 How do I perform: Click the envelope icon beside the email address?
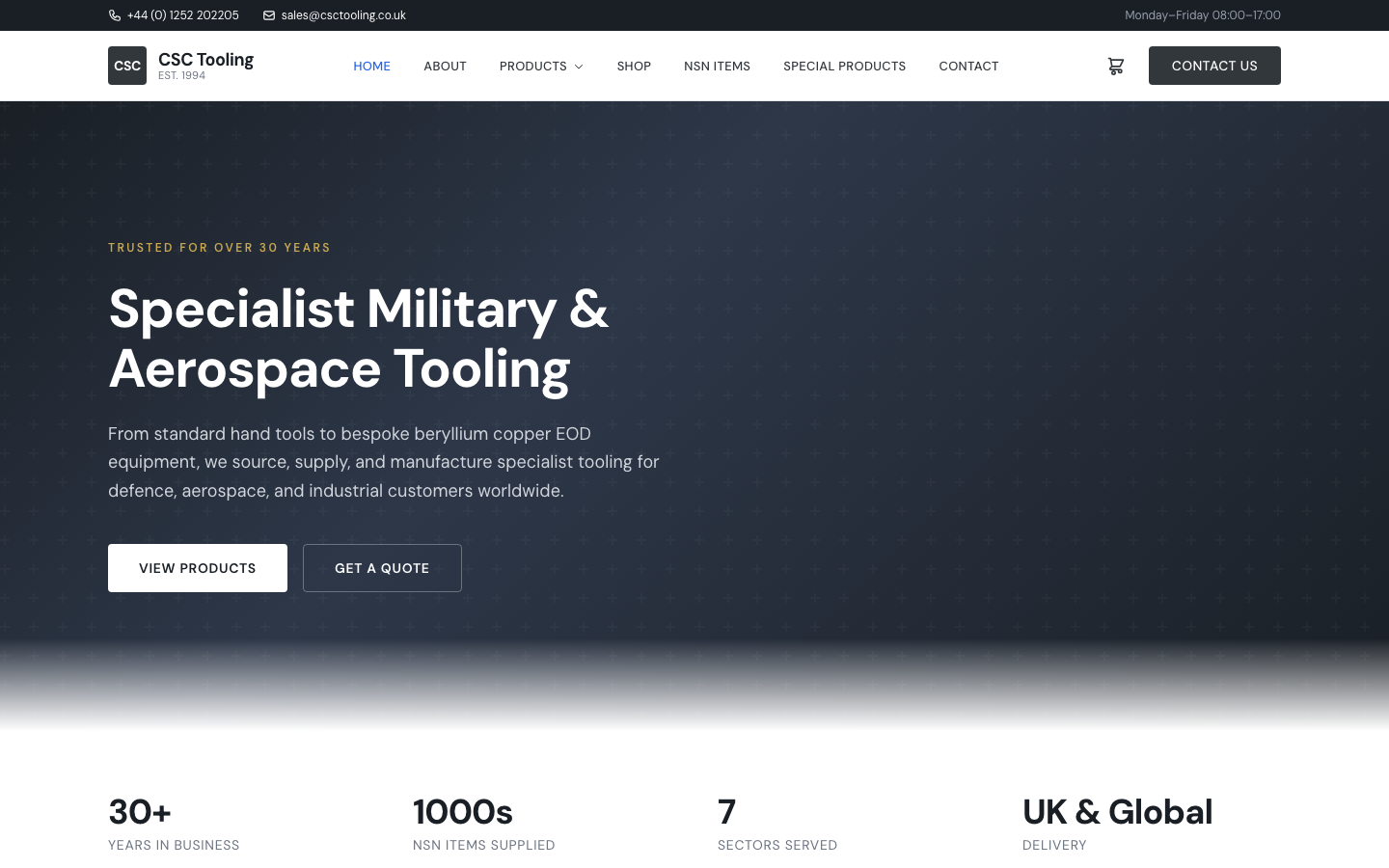[x=268, y=15]
